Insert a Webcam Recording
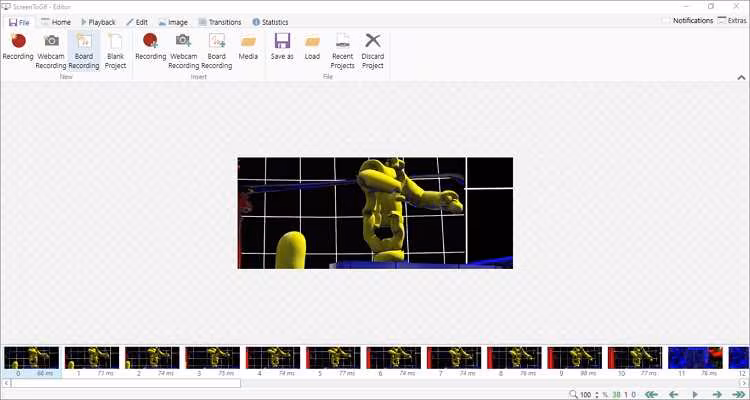This screenshot has height=400, width=750. [x=183, y=52]
